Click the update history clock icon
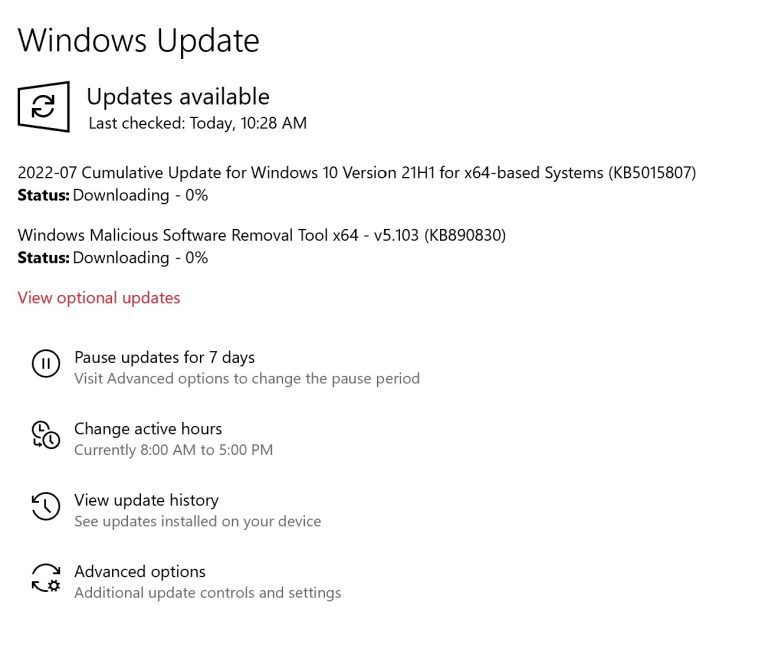The height and width of the screenshot is (668, 768). click(x=46, y=506)
